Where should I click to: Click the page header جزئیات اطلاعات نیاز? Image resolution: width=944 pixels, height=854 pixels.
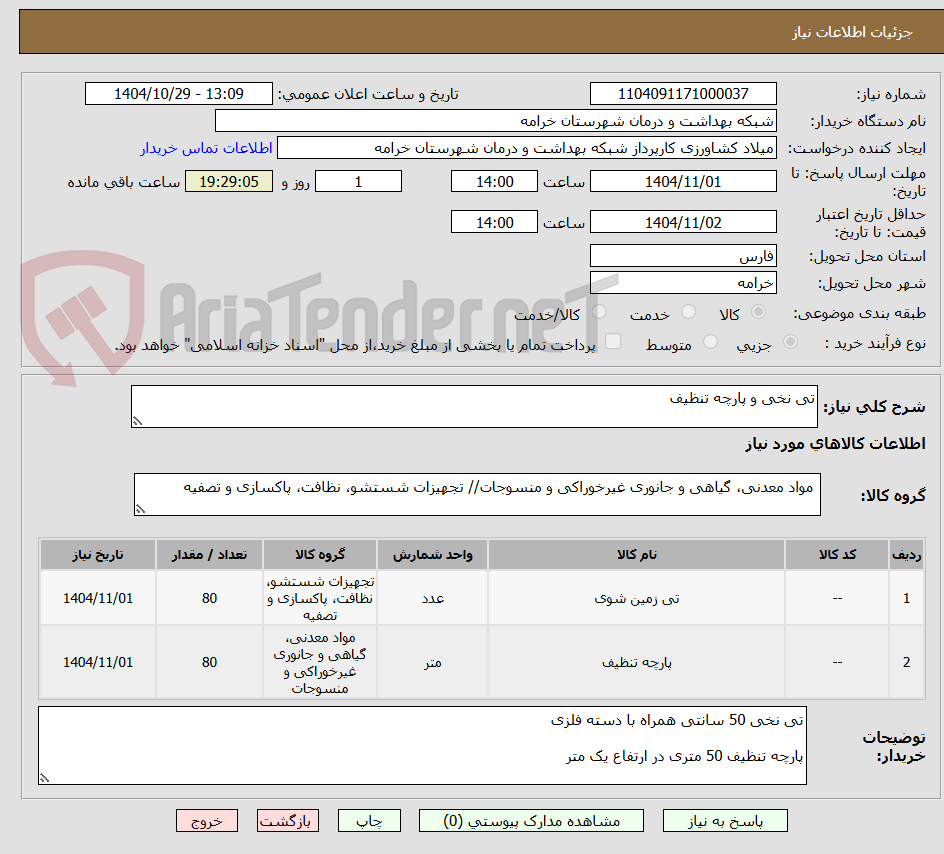click(x=852, y=32)
